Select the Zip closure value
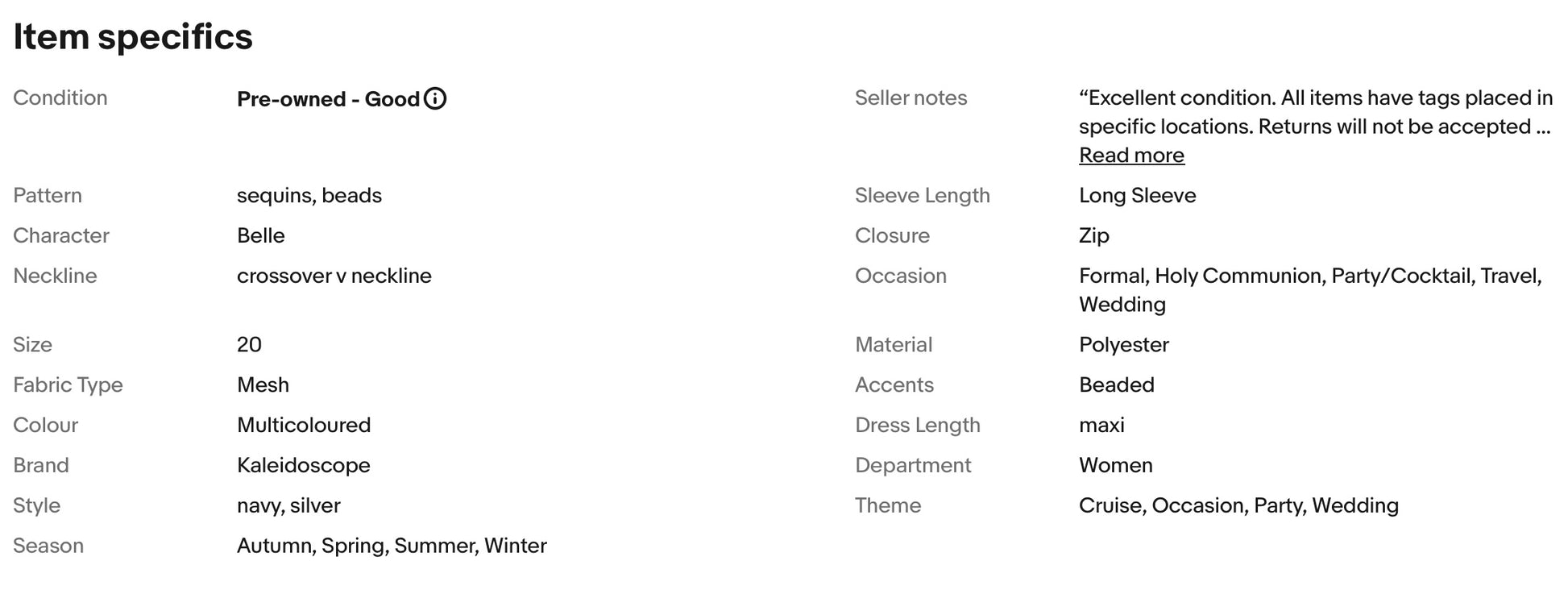 tap(1093, 235)
